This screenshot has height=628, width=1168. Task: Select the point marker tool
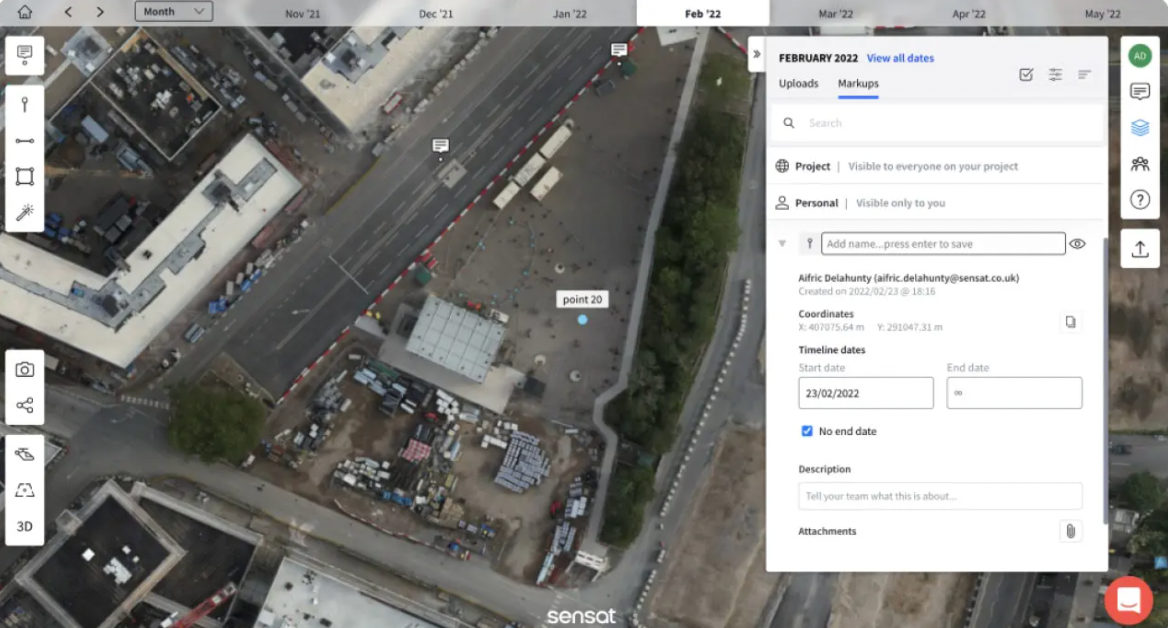tap(25, 104)
